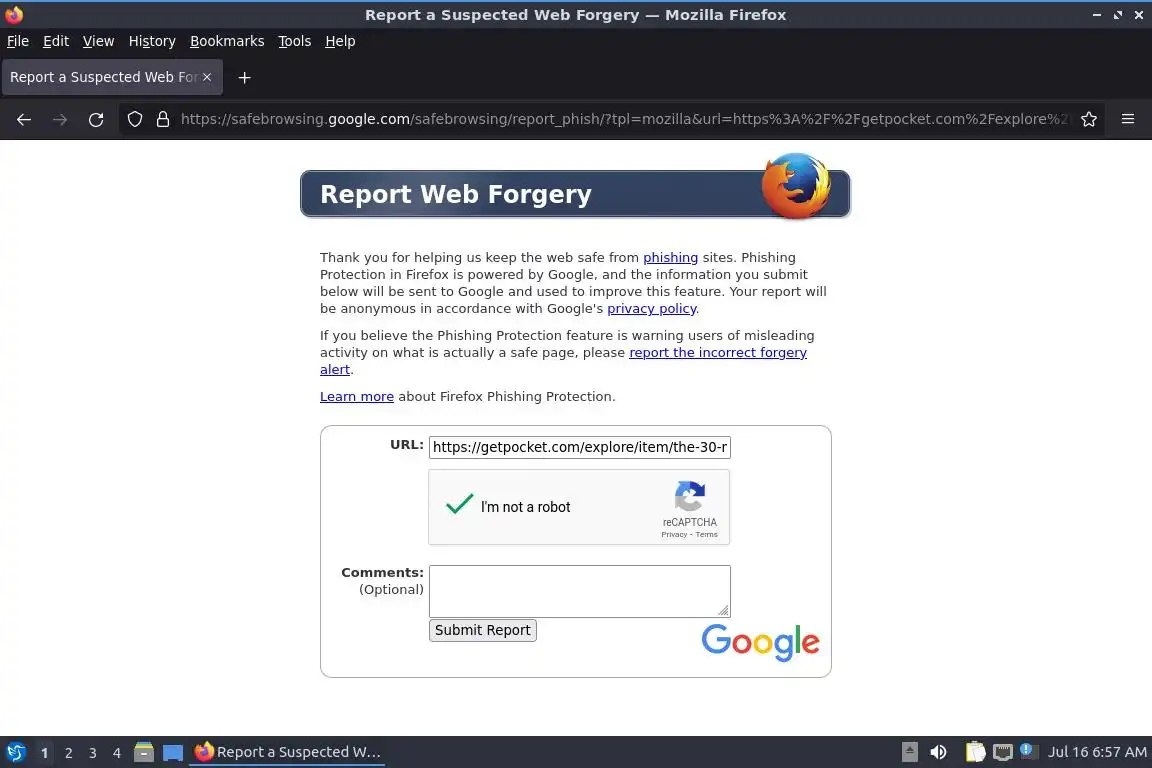Screen dimensions: 1152x768
Task: Switch to workspace 1
Action: [44, 753]
